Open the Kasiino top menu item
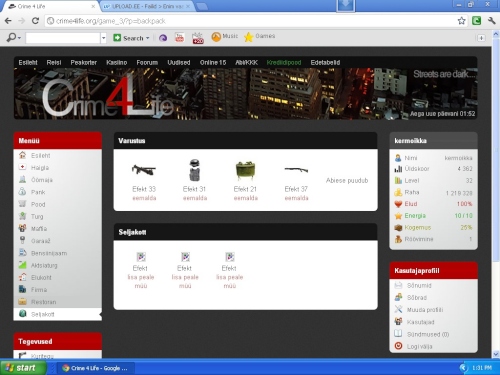This screenshot has width=500, height=375. (117, 63)
